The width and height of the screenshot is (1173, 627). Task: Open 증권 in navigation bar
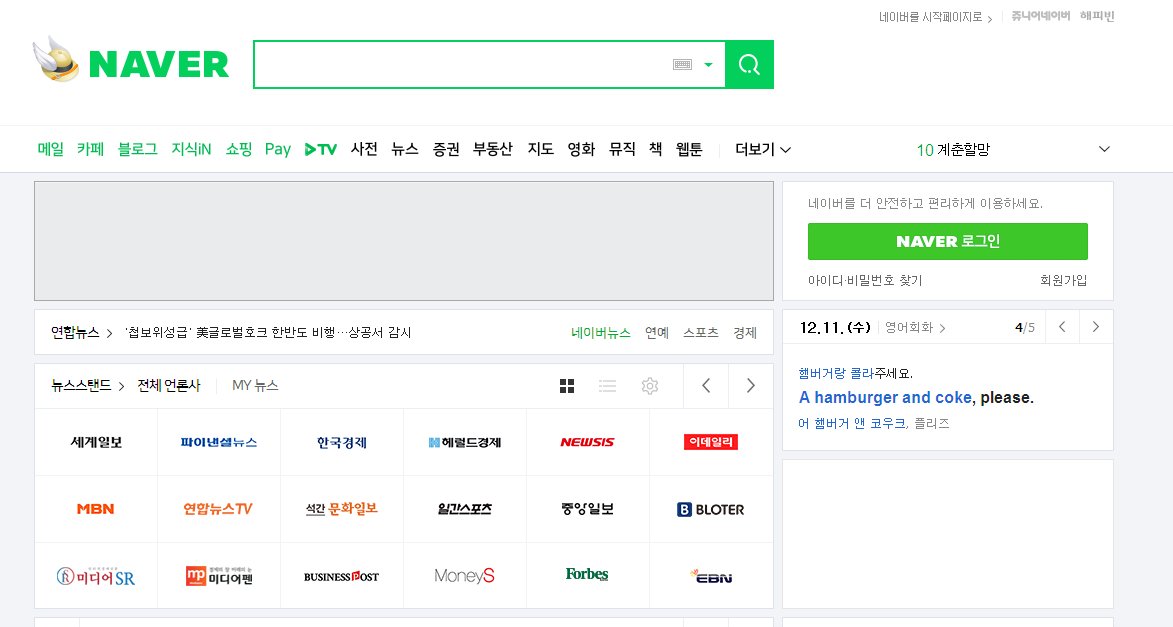click(446, 150)
